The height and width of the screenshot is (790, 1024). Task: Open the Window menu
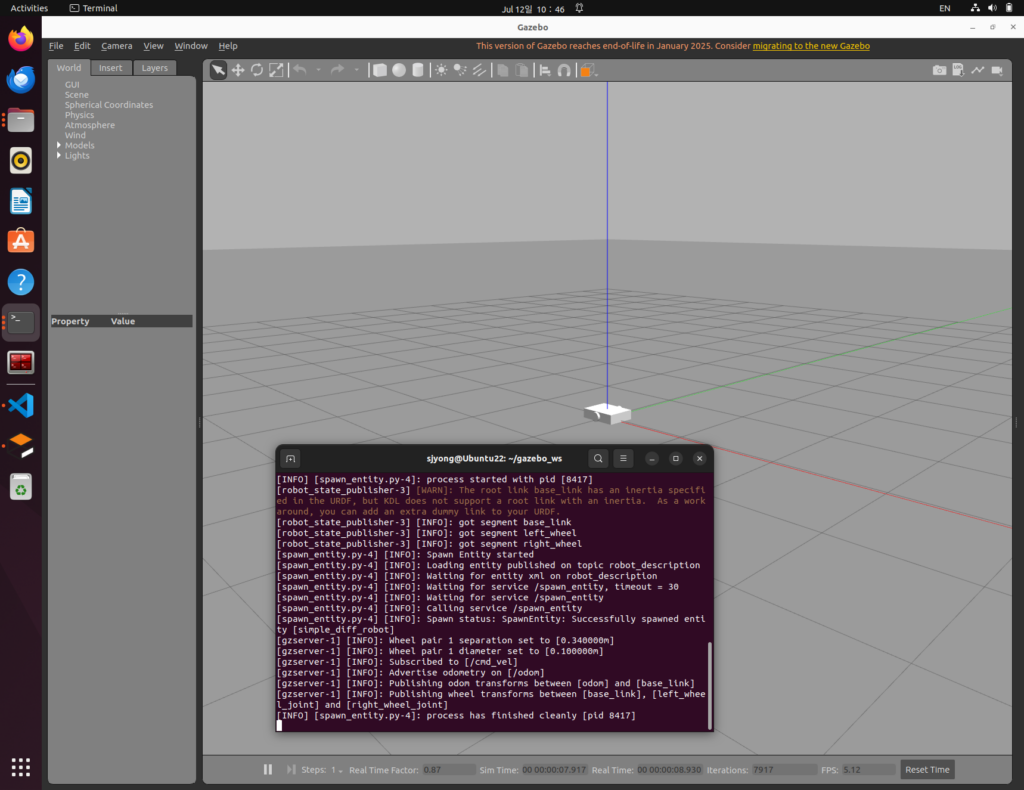pos(191,46)
